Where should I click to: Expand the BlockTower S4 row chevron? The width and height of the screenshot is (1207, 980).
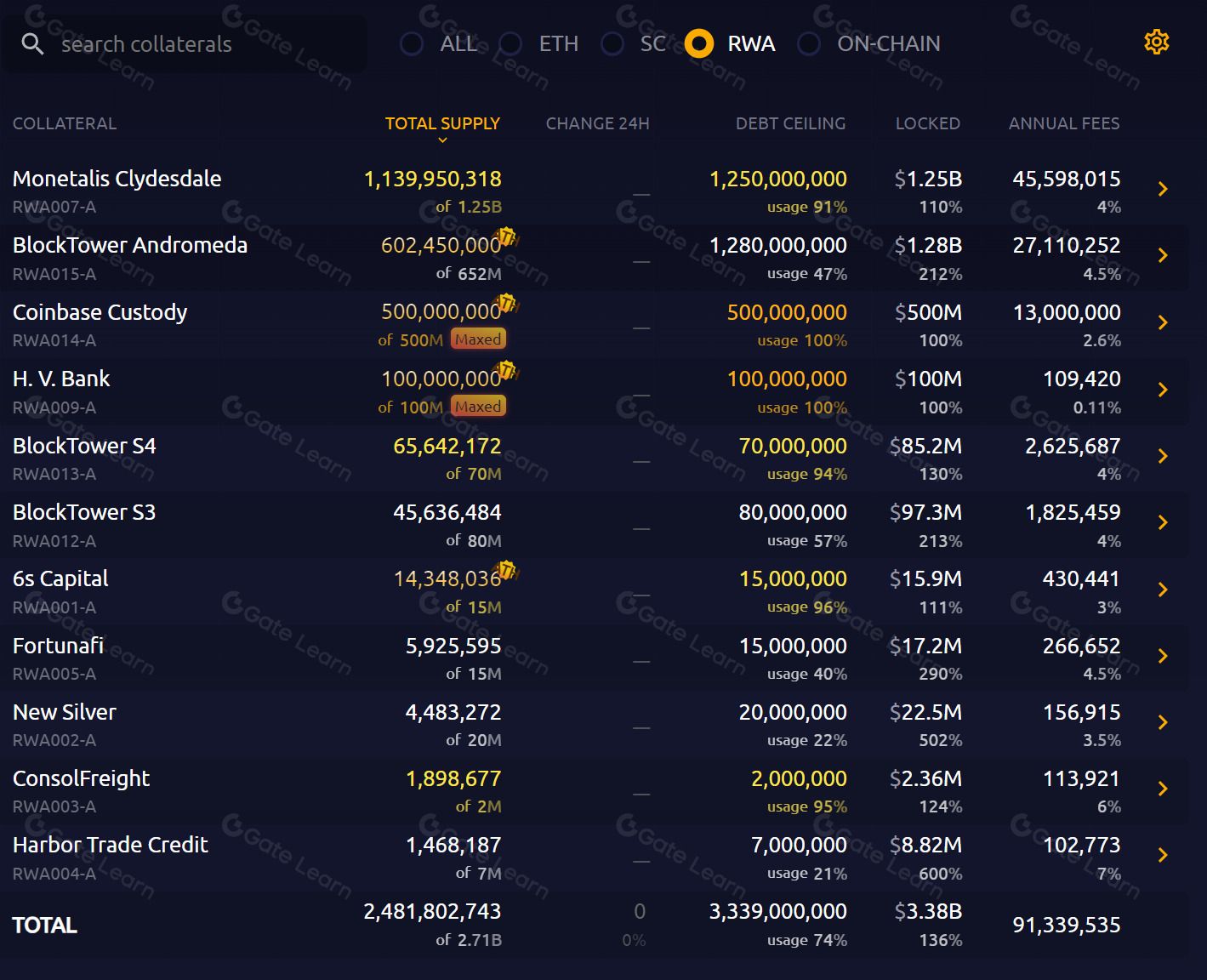pyautogui.click(x=1163, y=456)
